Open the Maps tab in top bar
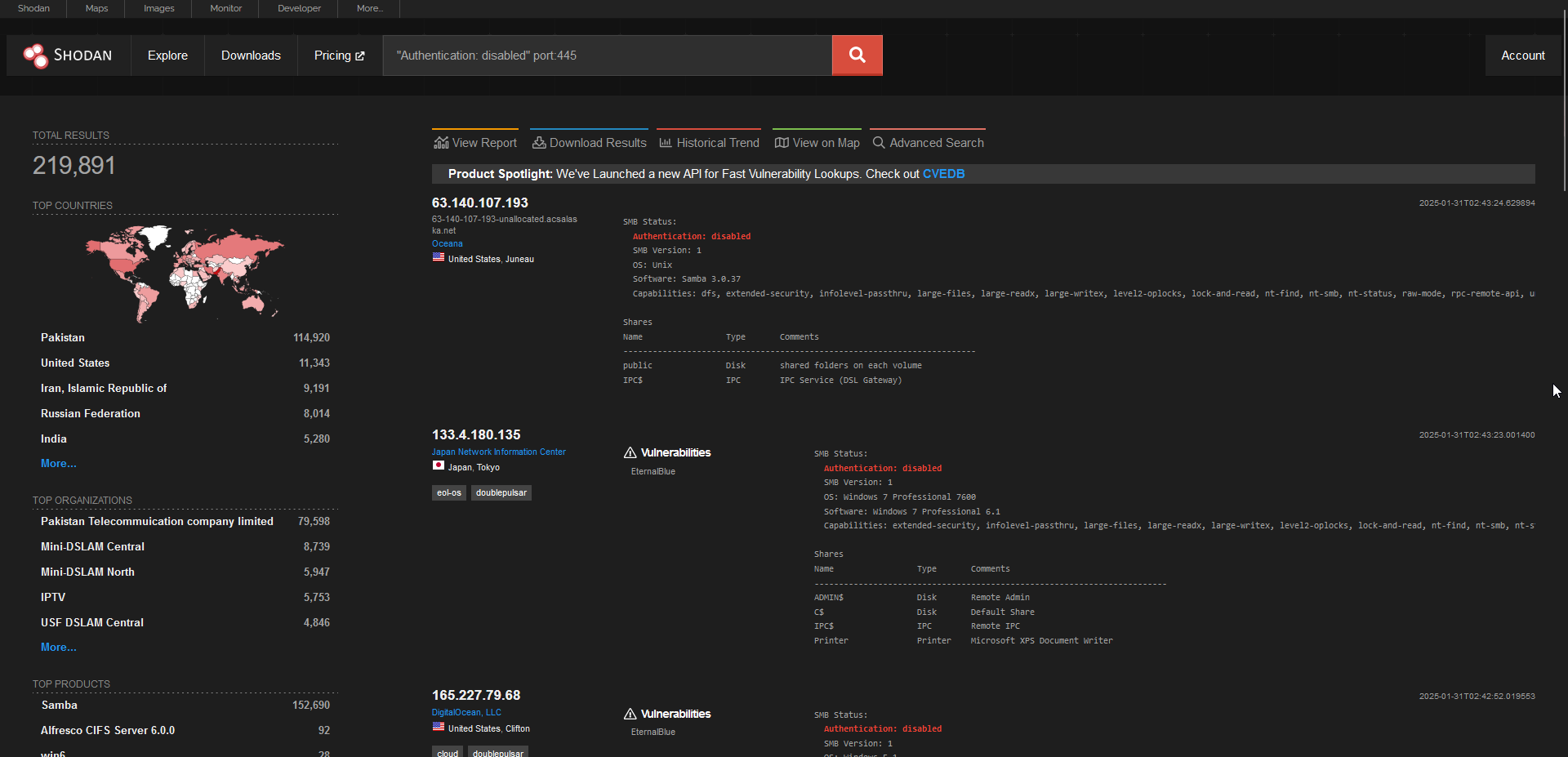 [96, 8]
